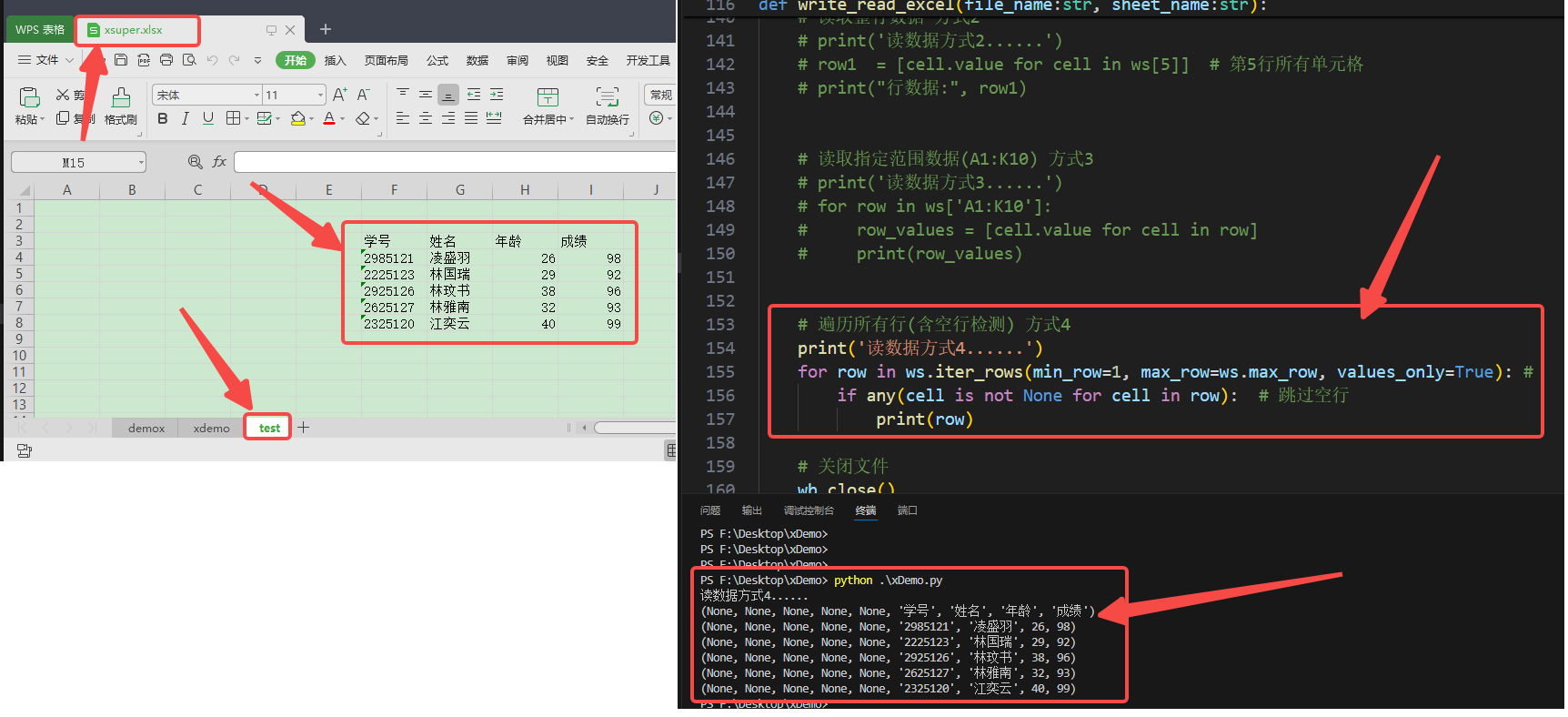Open the 数据 ribbon tab
Image resolution: width=1568 pixels, height=717 pixels.
point(477,61)
